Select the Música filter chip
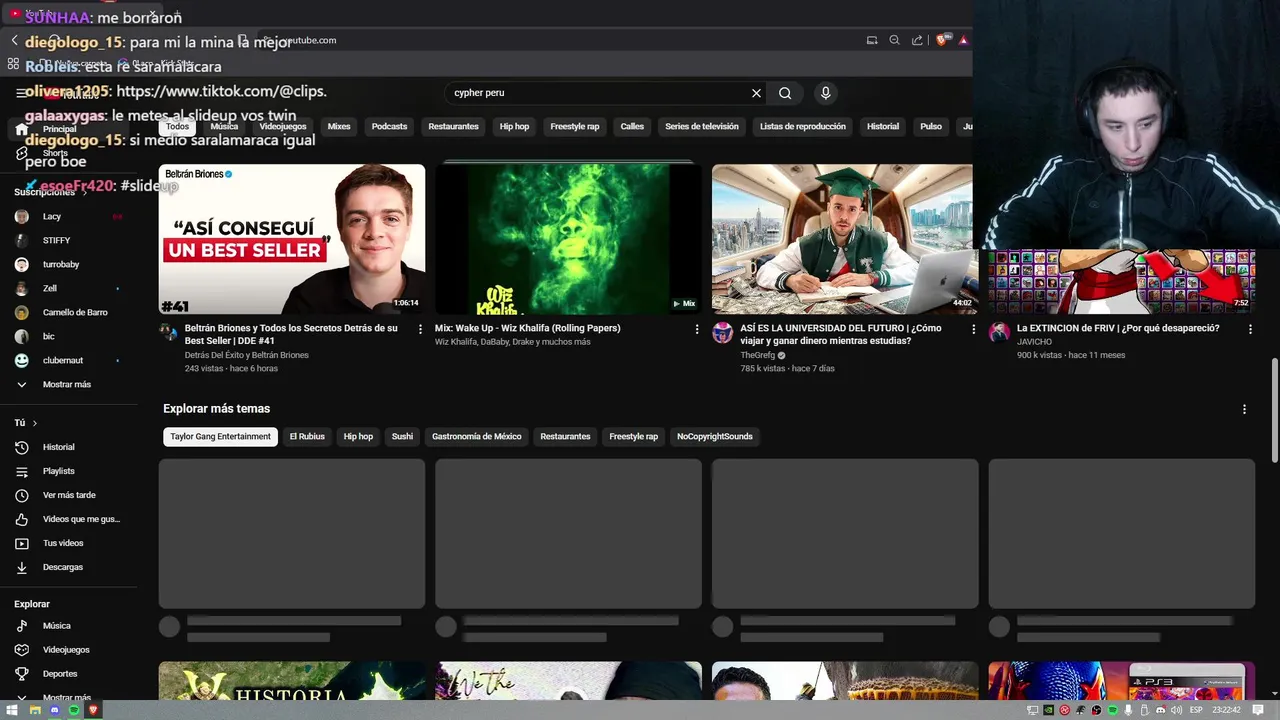The height and width of the screenshot is (720, 1280). pyautogui.click(x=224, y=127)
